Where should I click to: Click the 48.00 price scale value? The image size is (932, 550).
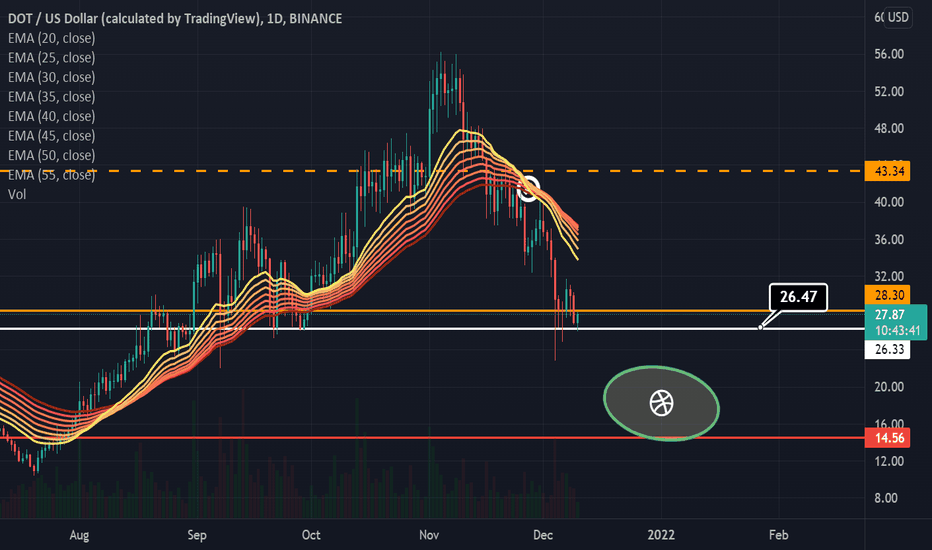pyautogui.click(x=889, y=128)
